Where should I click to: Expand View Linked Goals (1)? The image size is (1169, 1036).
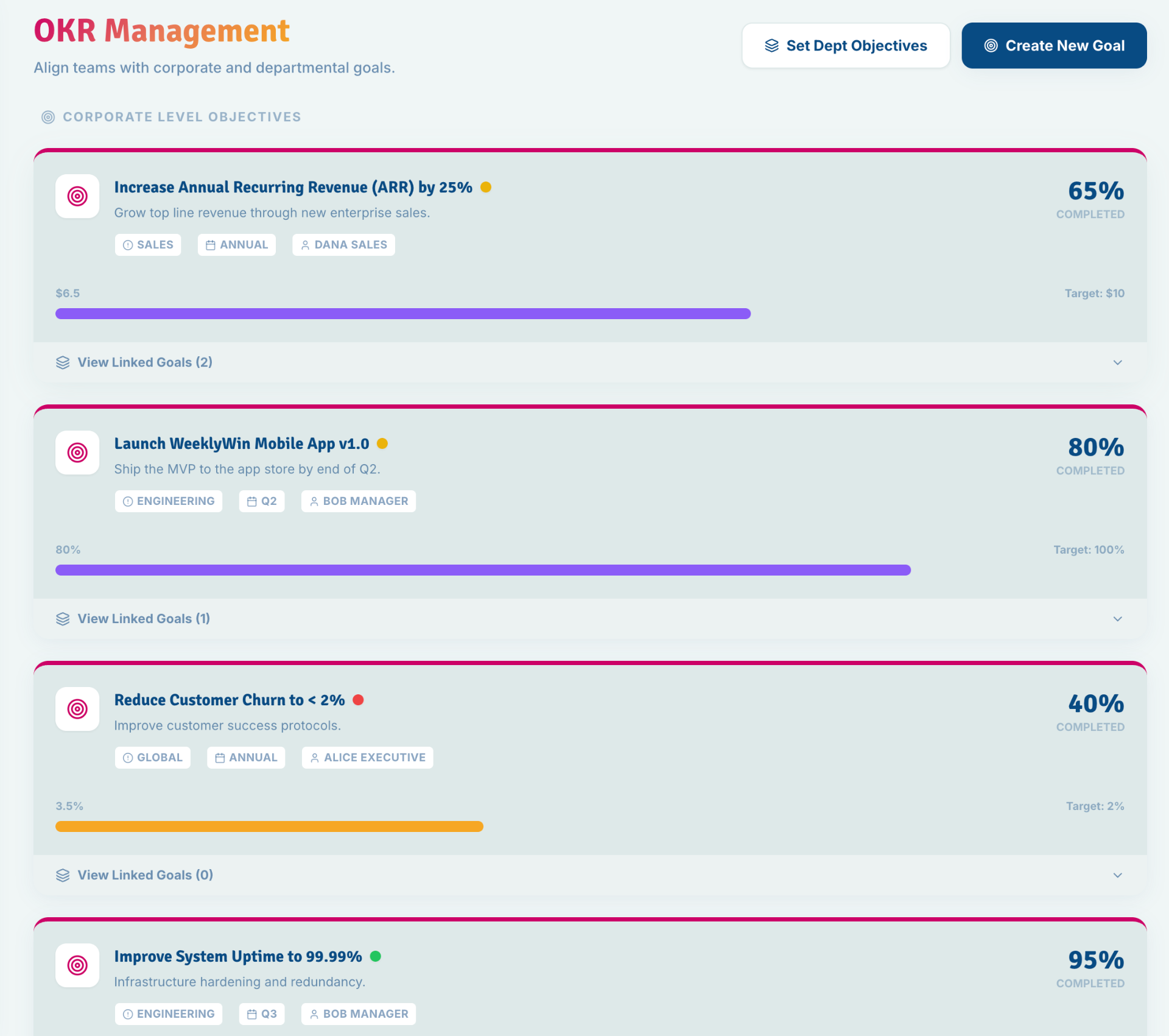coord(590,619)
